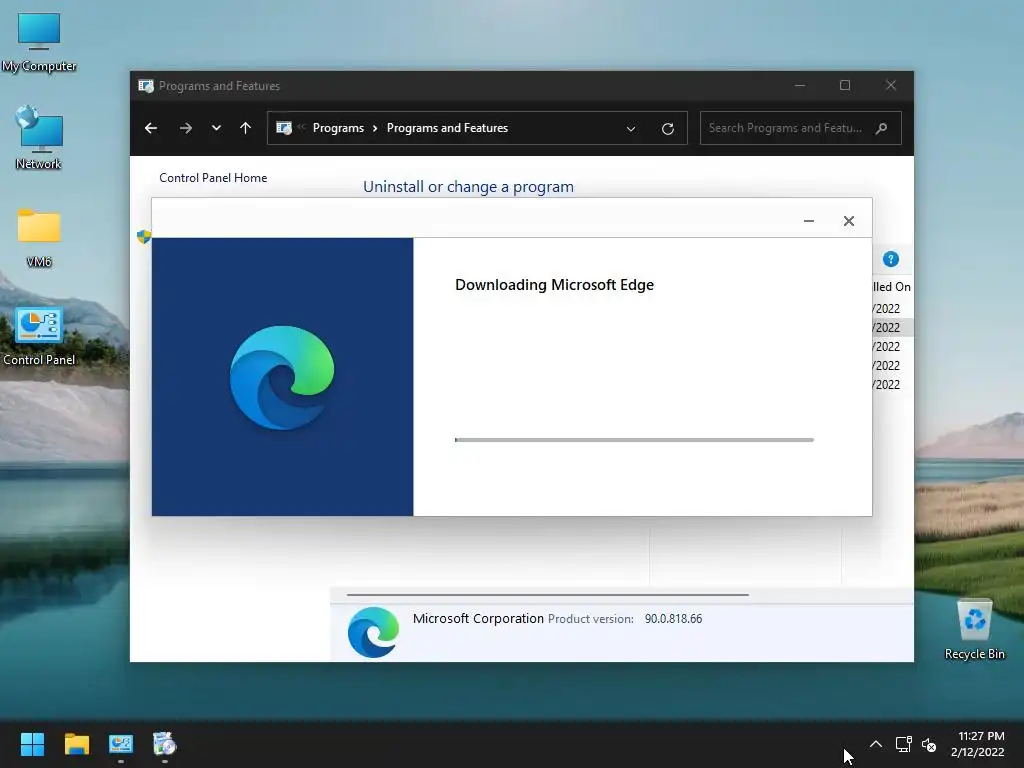Click the shield icon beside the installer dialog
1024x768 pixels.
coord(144,236)
